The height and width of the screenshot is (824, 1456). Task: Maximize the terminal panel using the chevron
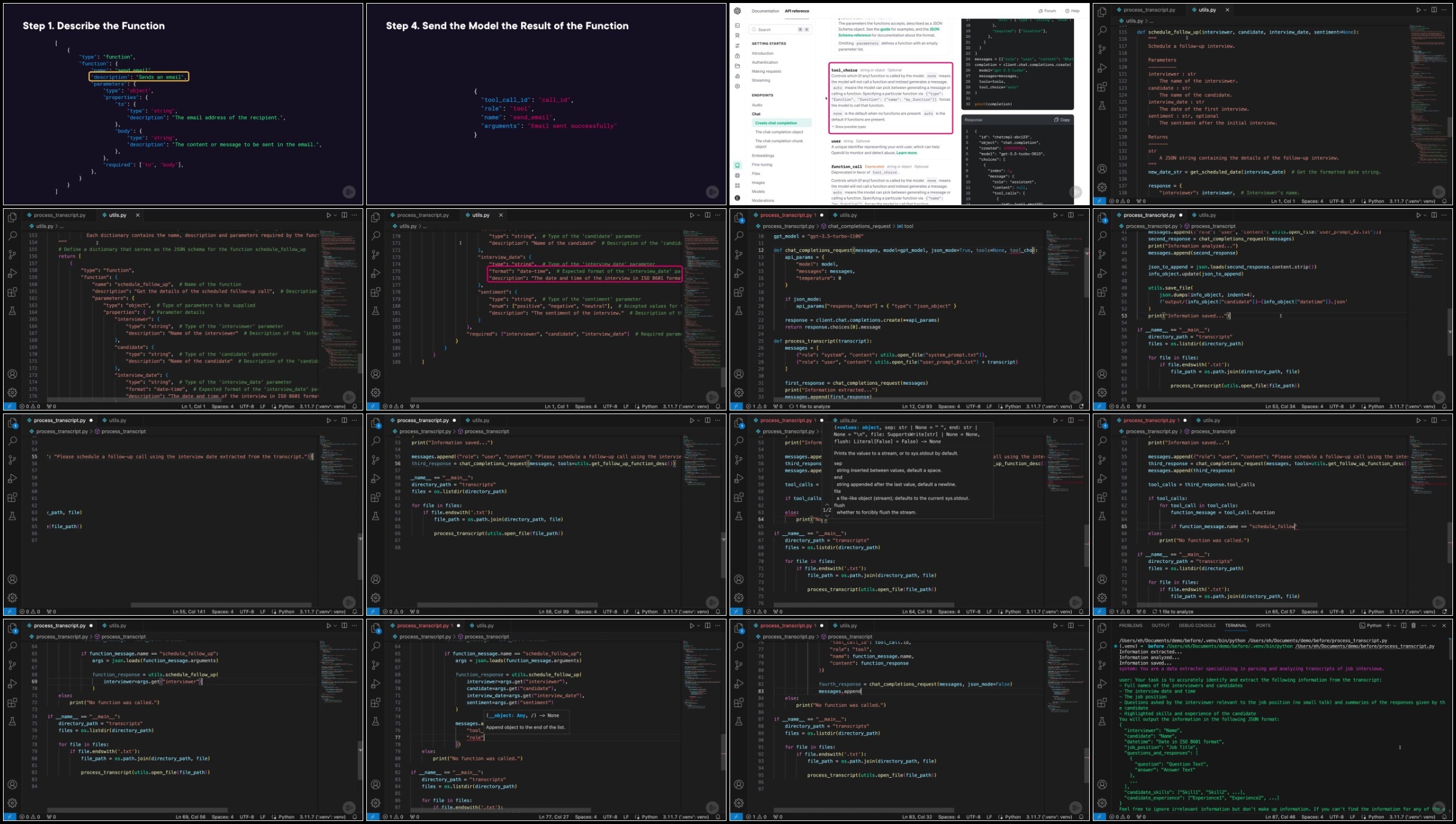tap(1434, 625)
